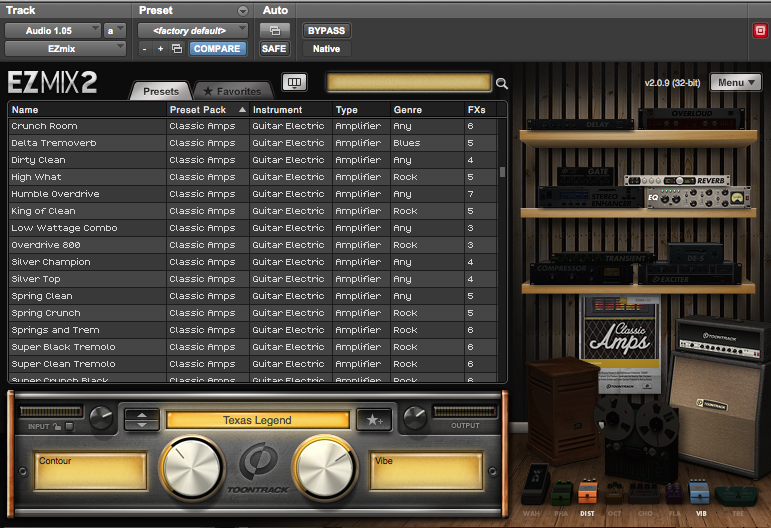This screenshot has width=771, height=528.
Task: Select the green PHA phaser pedal
Action: 561,493
